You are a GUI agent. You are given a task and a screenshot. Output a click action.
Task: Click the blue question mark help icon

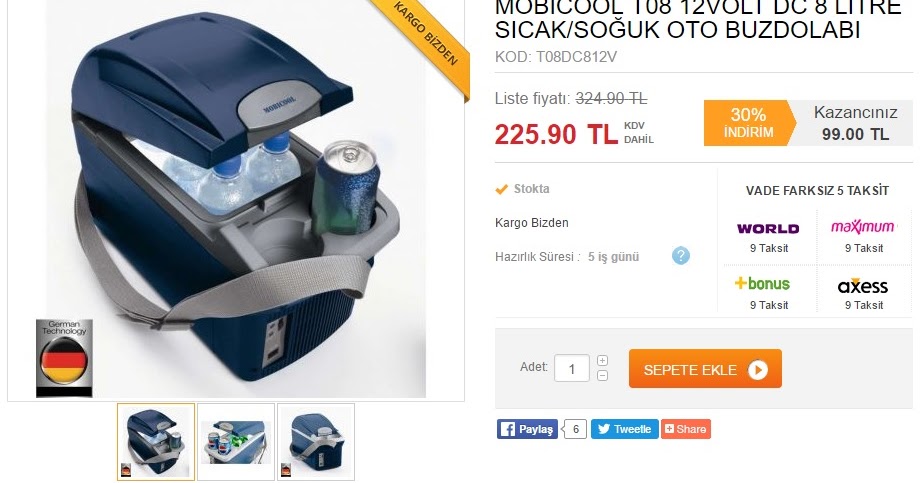click(x=681, y=256)
